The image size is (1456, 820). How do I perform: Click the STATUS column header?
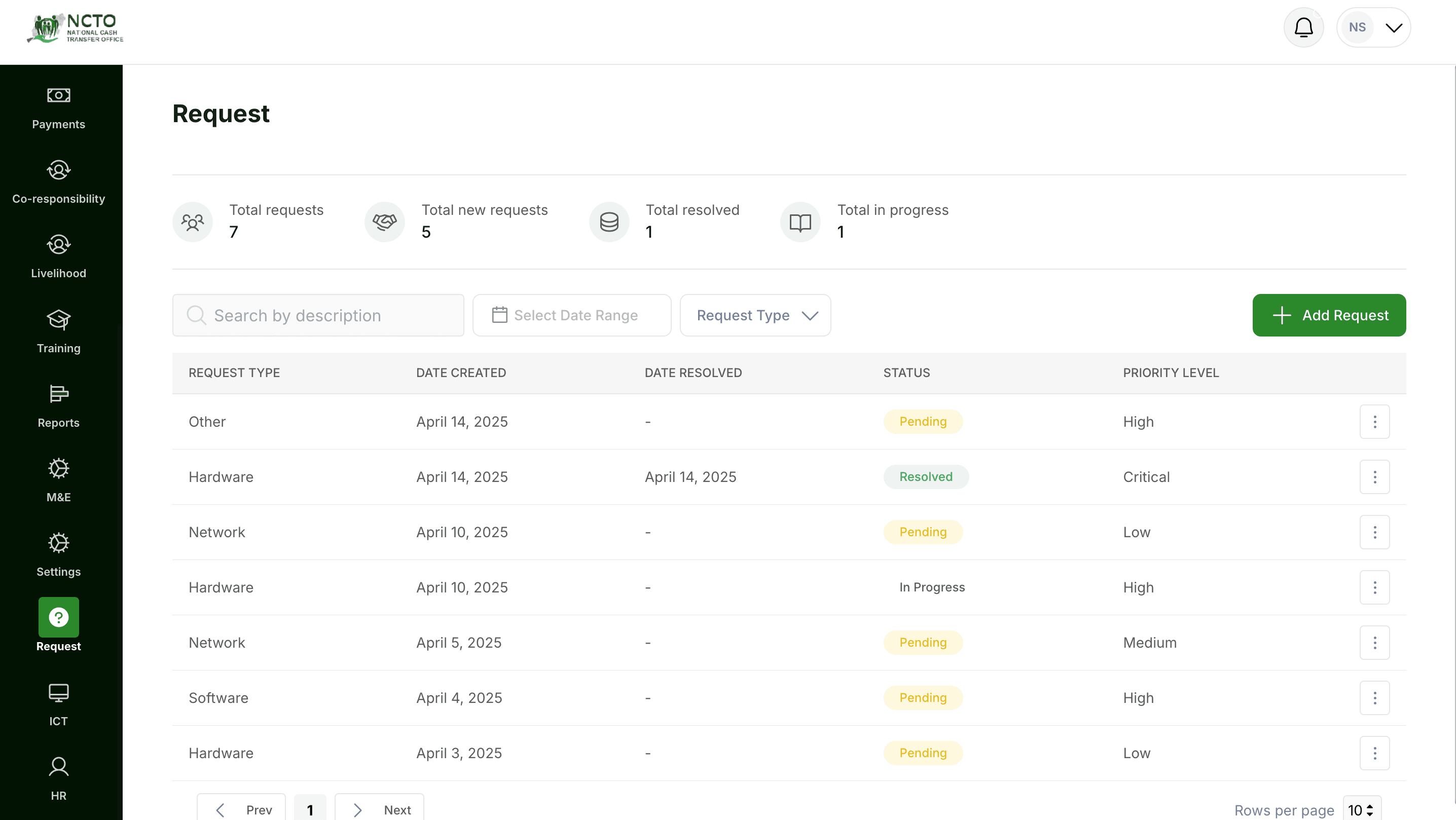(x=906, y=373)
